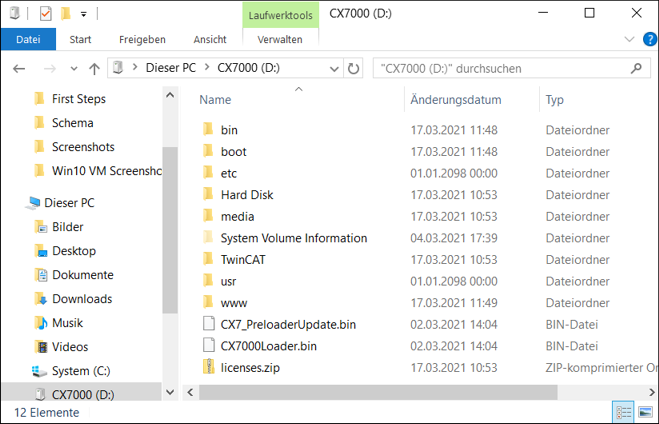Click the search magnifier icon

pyautogui.click(x=636, y=68)
